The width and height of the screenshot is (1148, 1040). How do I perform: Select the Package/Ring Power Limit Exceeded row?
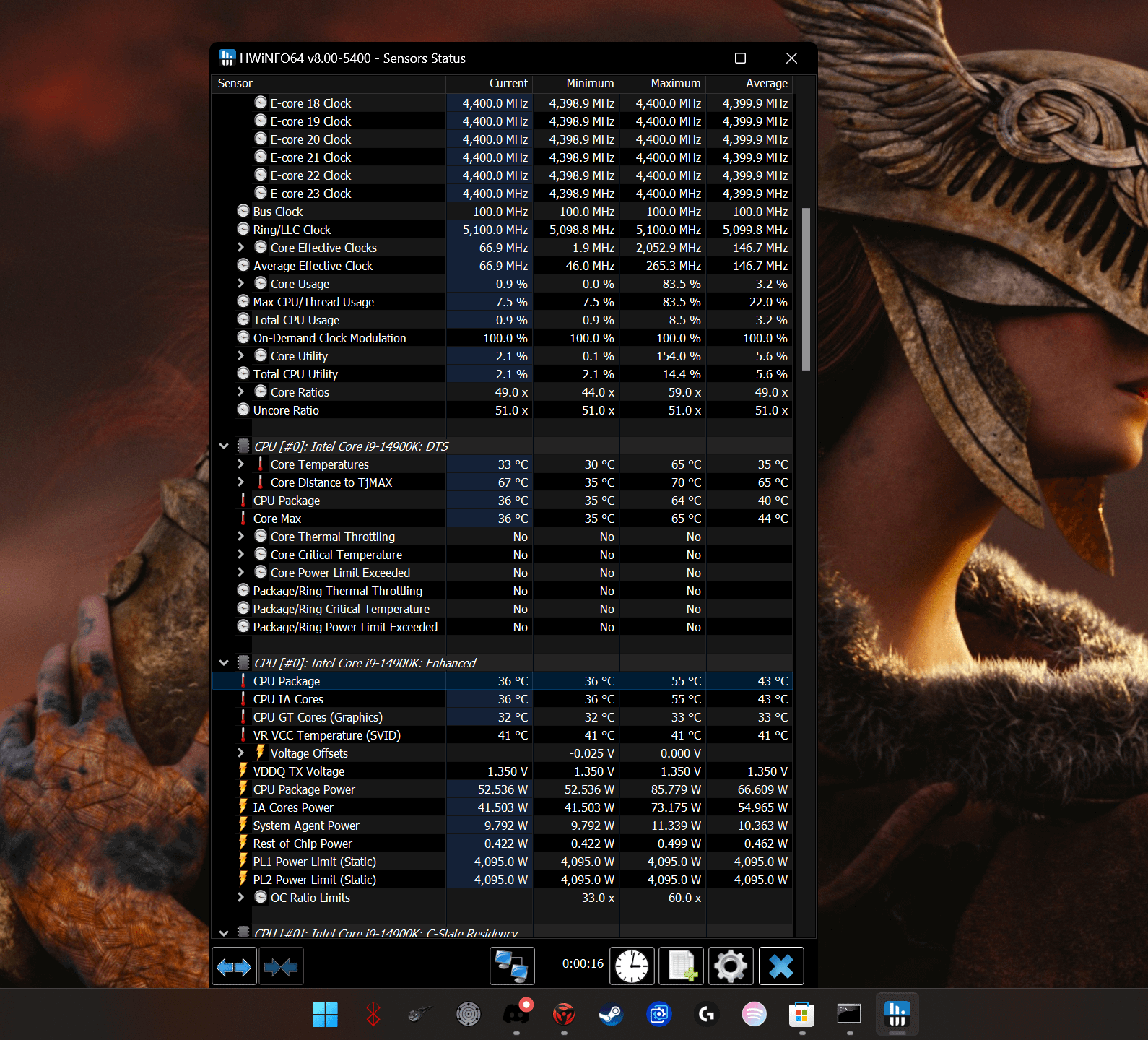pos(503,627)
